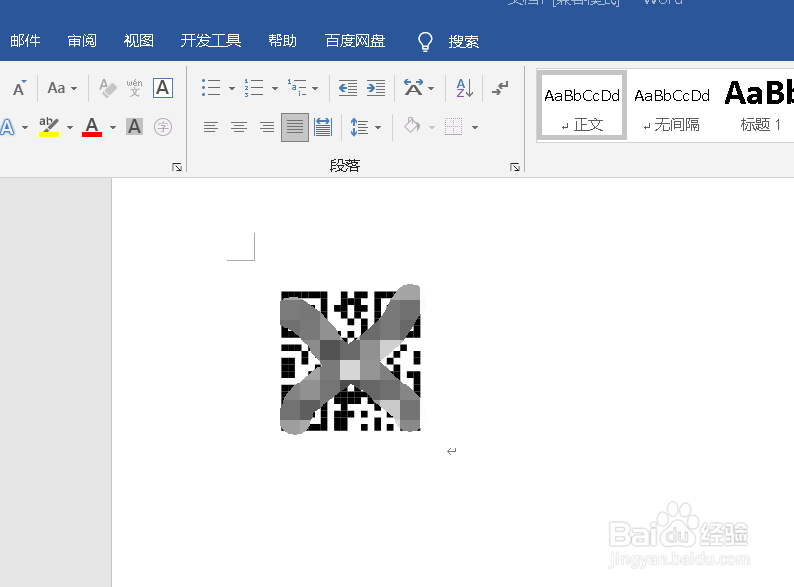Align text left
This screenshot has width=794, height=587.
(x=211, y=127)
